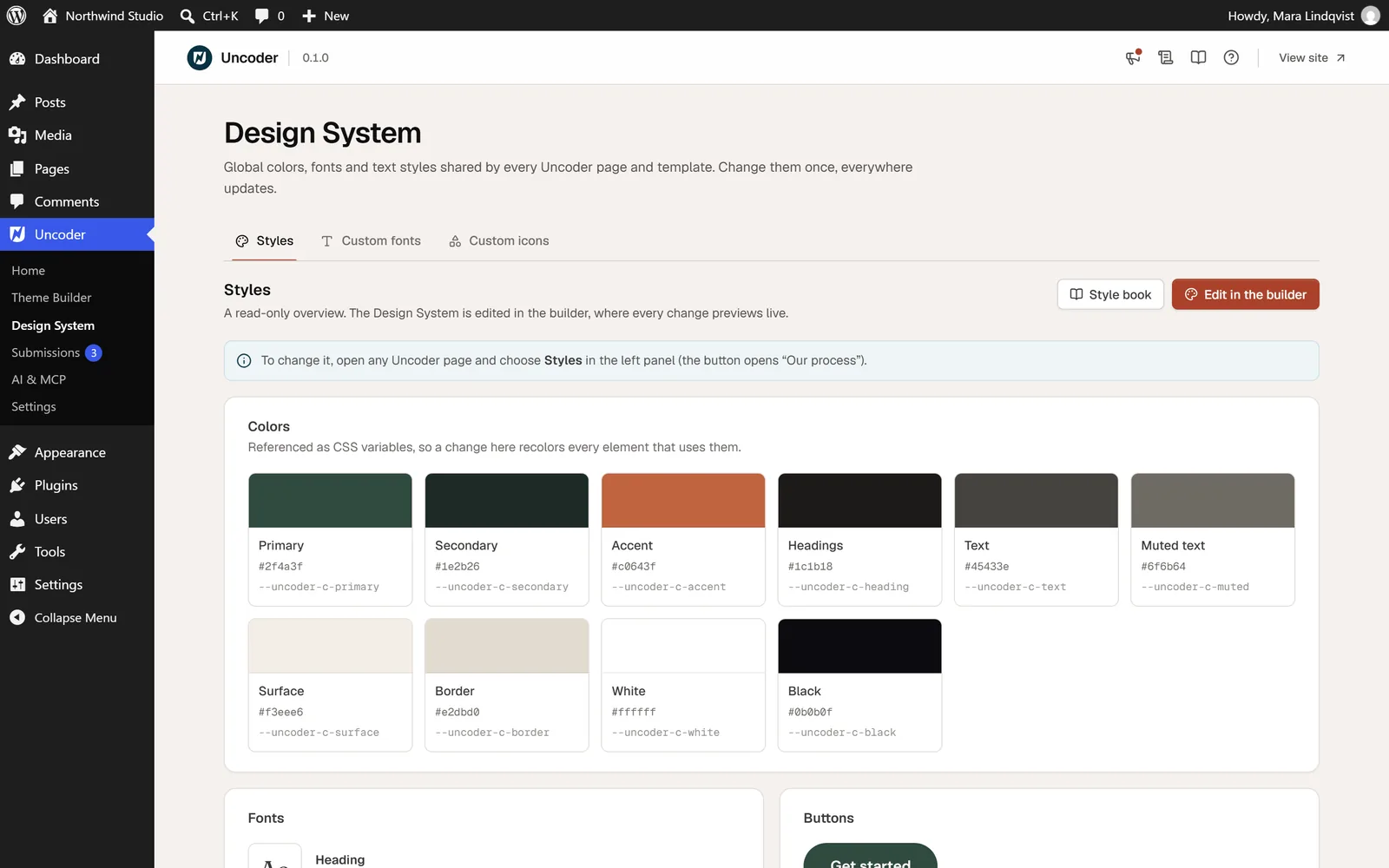Click the --uncoder-c-heading variable text

coord(848,587)
